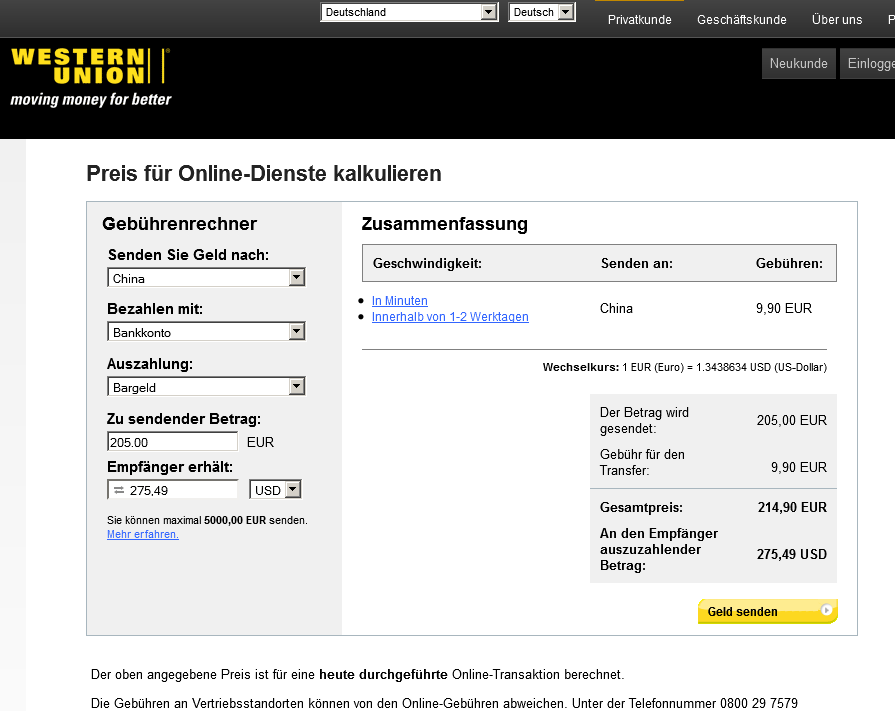The height and width of the screenshot is (711, 895).
Task: Follow the In Minuten link
Action: coord(400,301)
